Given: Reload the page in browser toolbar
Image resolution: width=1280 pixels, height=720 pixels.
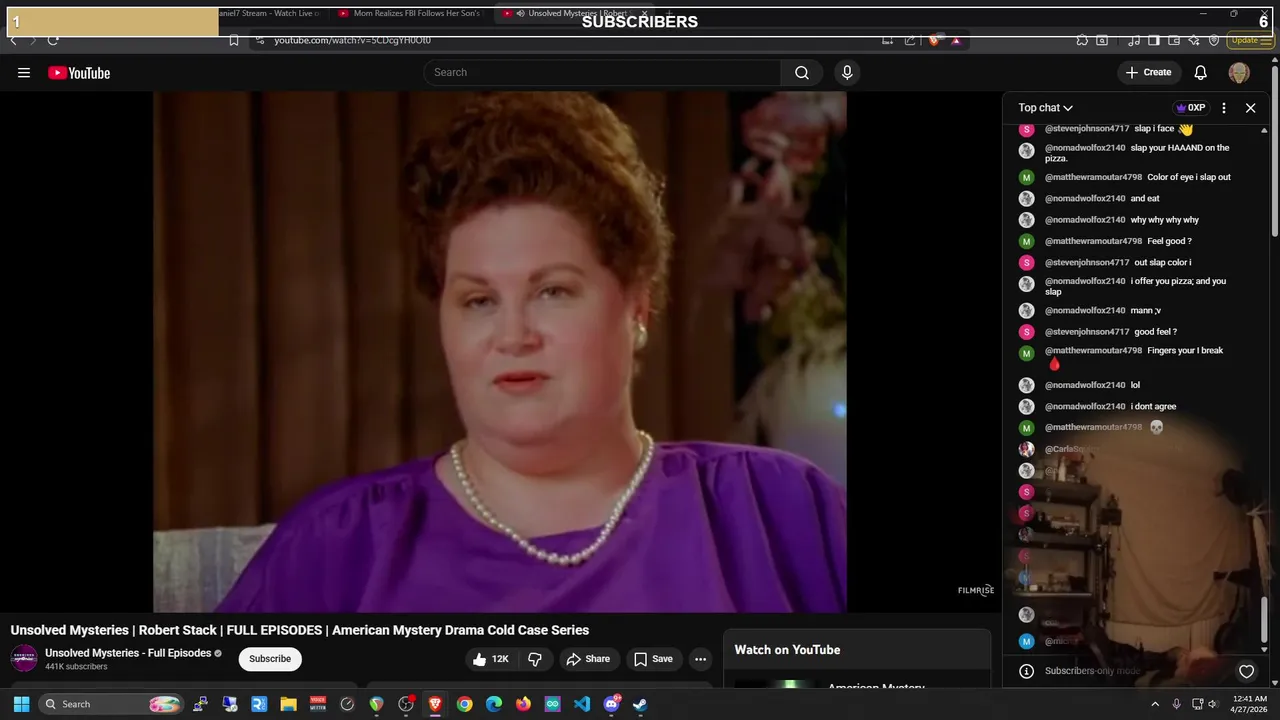Looking at the screenshot, I should (53, 40).
